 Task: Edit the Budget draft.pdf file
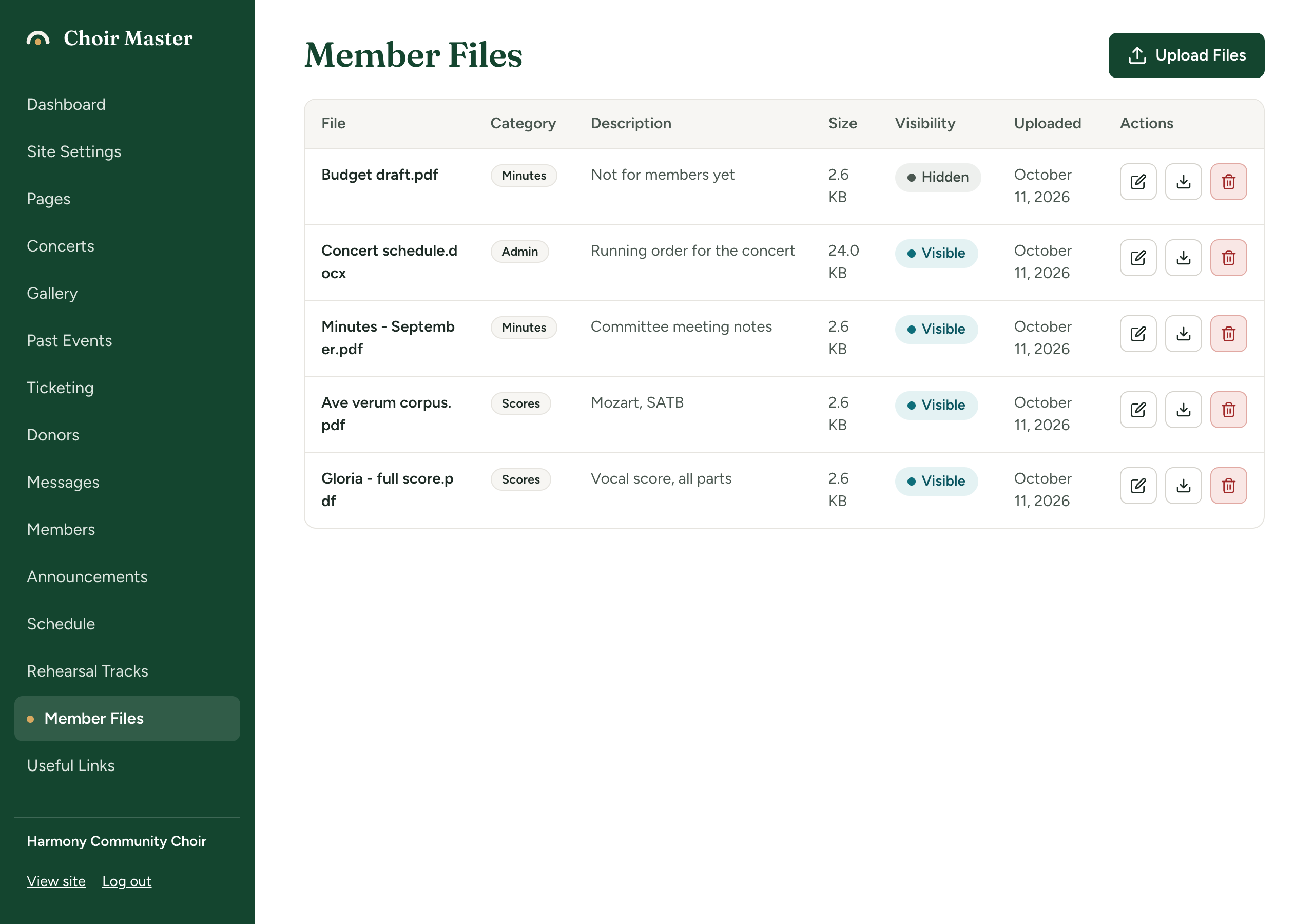click(x=1138, y=182)
